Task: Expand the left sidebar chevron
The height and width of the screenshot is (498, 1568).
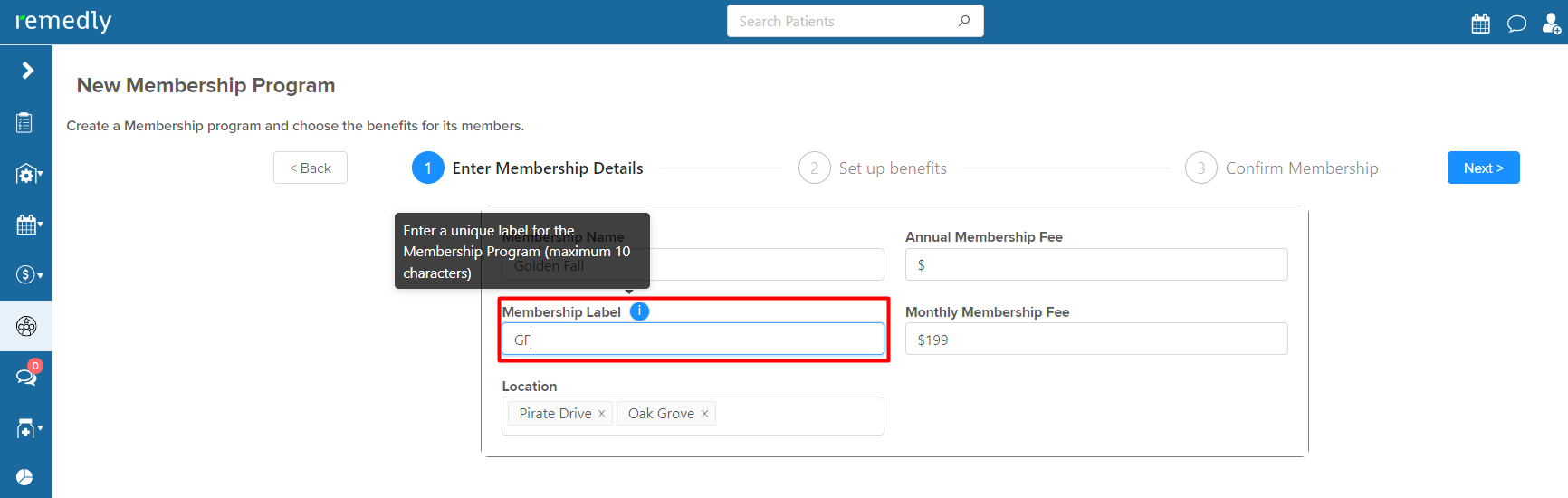Action: 27,71
